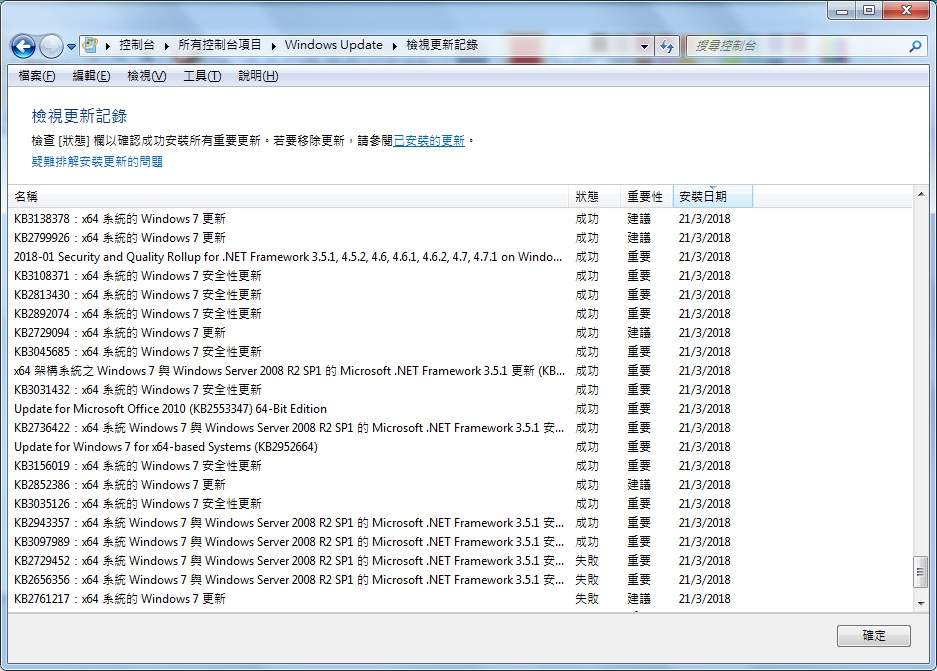Expand the address bar history dropdown
937x671 pixels.
coord(644,45)
